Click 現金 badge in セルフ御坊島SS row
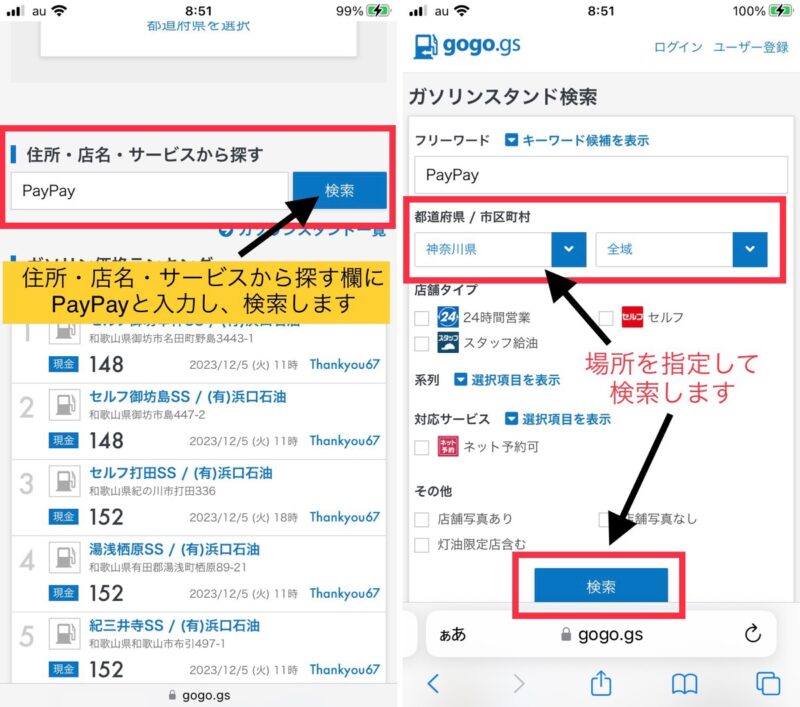800x707 pixels. pos(63,441)
